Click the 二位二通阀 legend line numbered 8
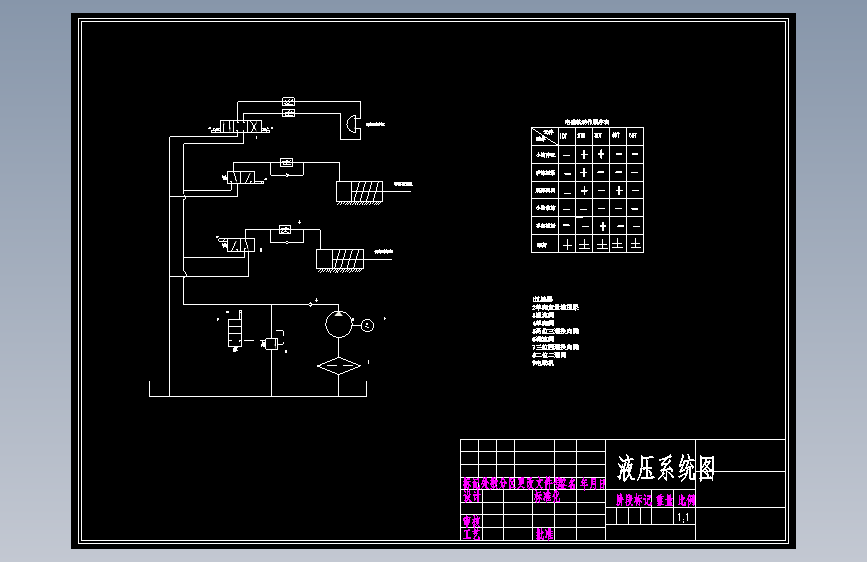867x562 pixels. click(549, 355)
